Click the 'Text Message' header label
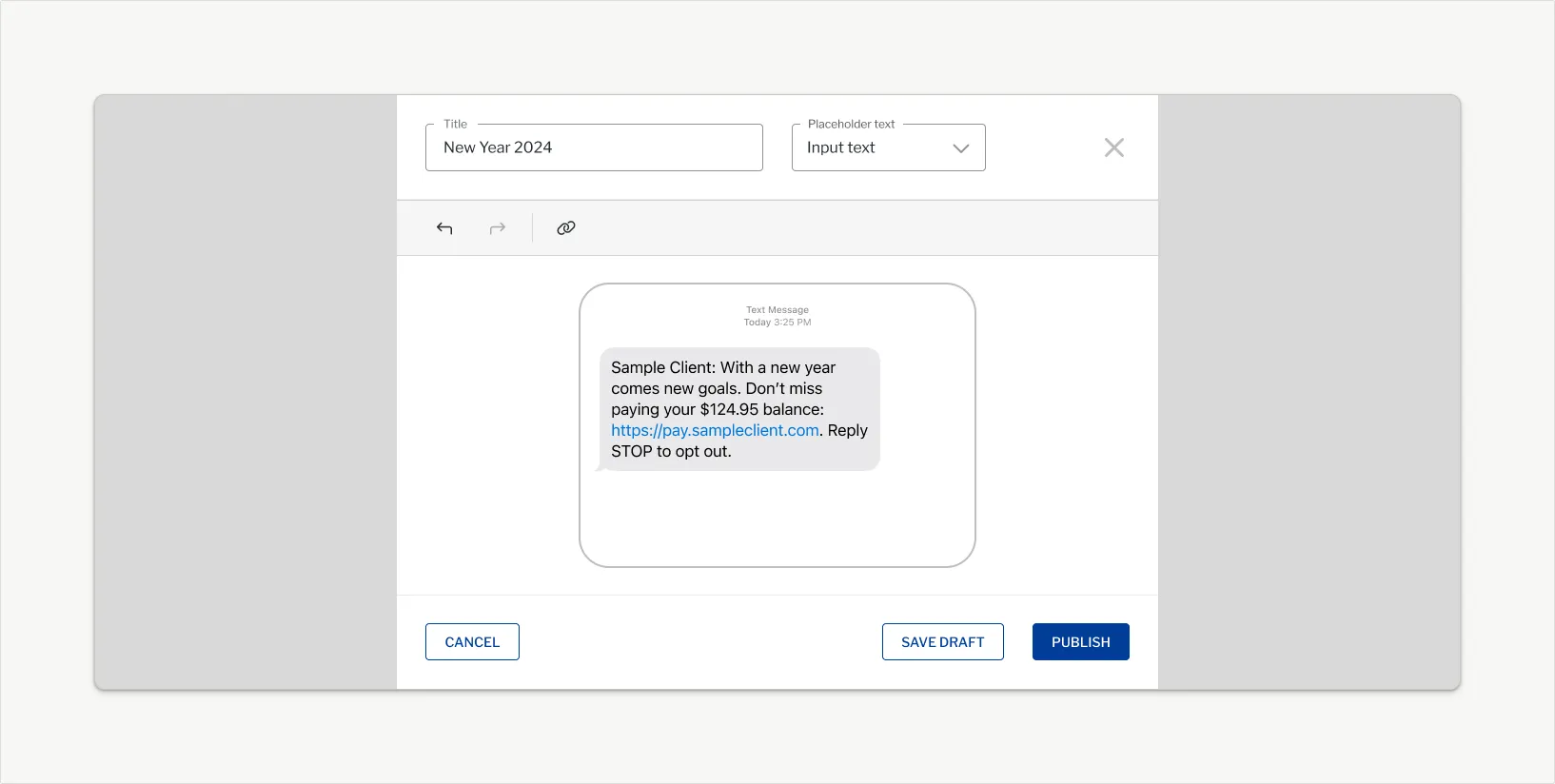Viewport: 1555px width, 784px height. click(777, 310)
